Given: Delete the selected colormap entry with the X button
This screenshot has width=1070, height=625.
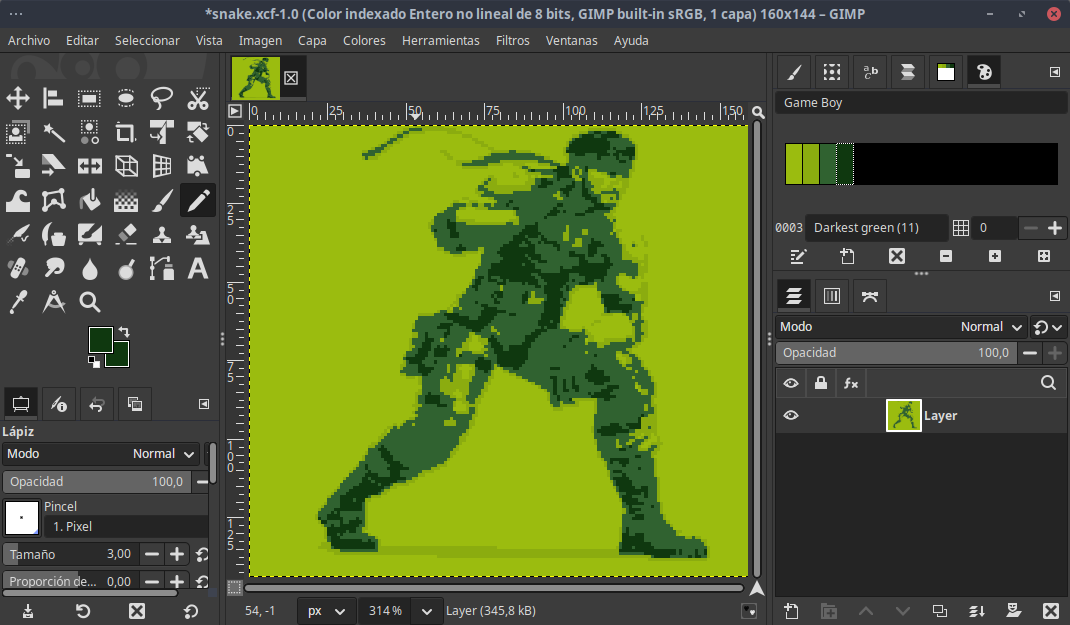Looking at the screenshot, I should pos(897,257).
